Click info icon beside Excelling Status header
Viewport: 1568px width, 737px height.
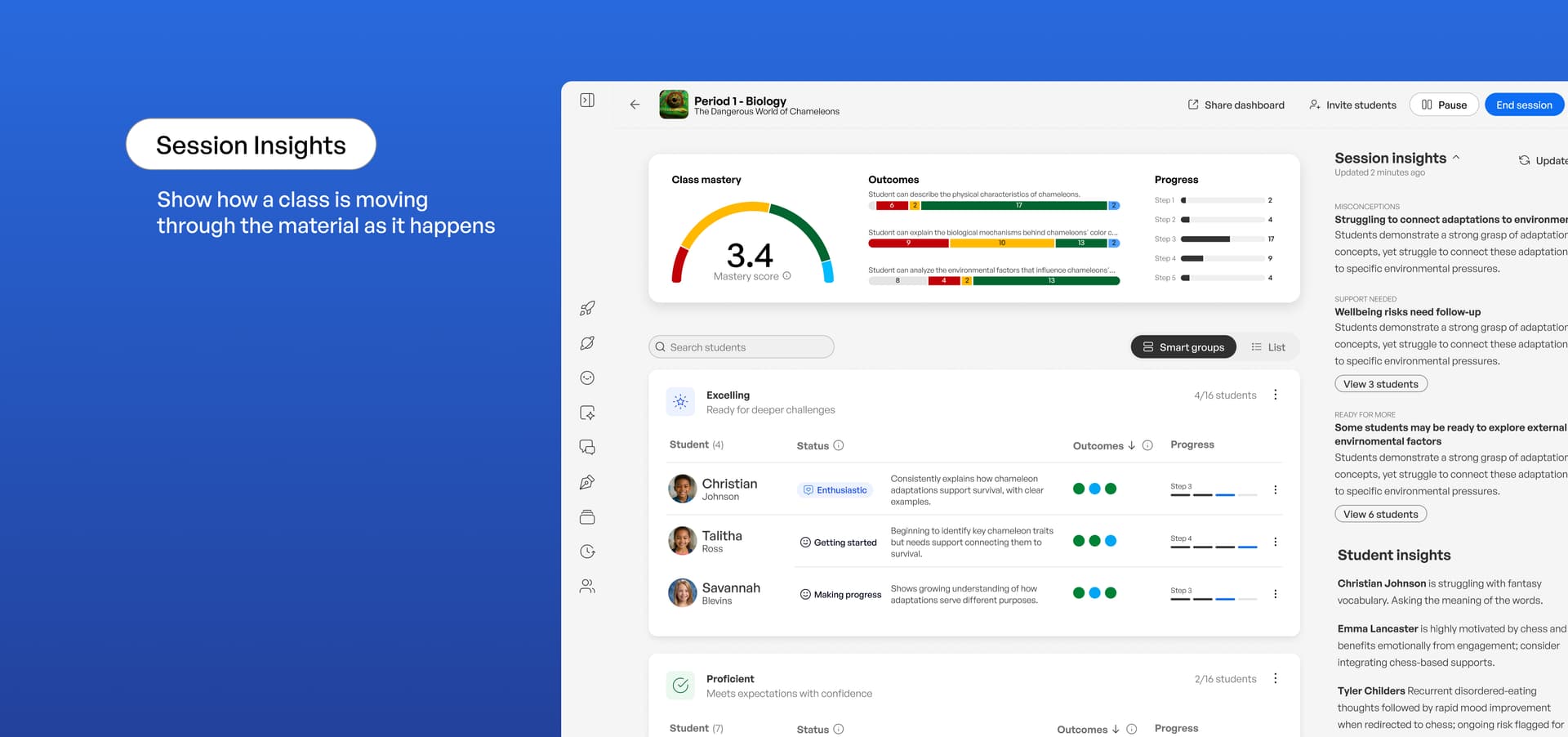tap(838, 445)
